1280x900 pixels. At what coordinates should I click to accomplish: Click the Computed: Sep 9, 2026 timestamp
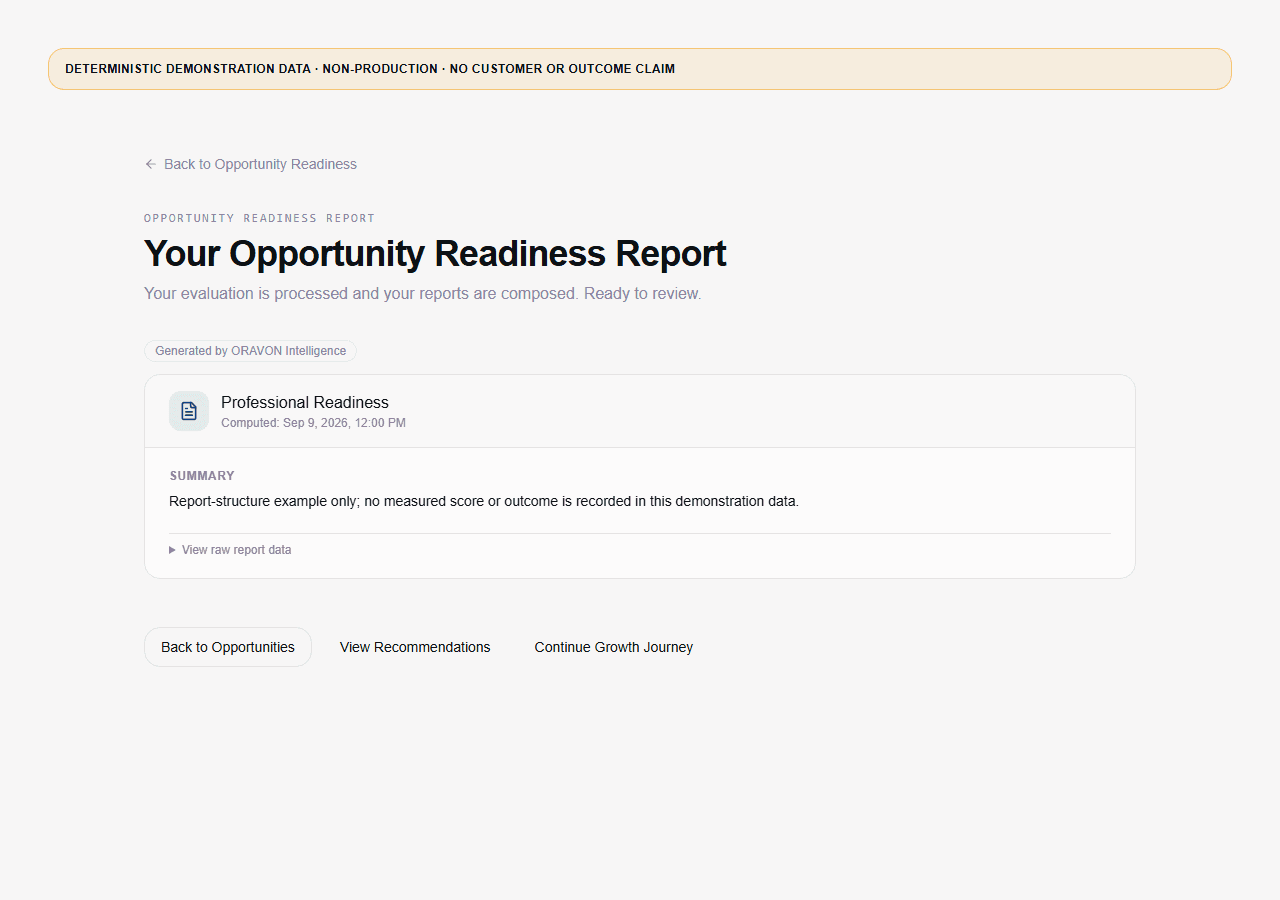coord(313,423)
